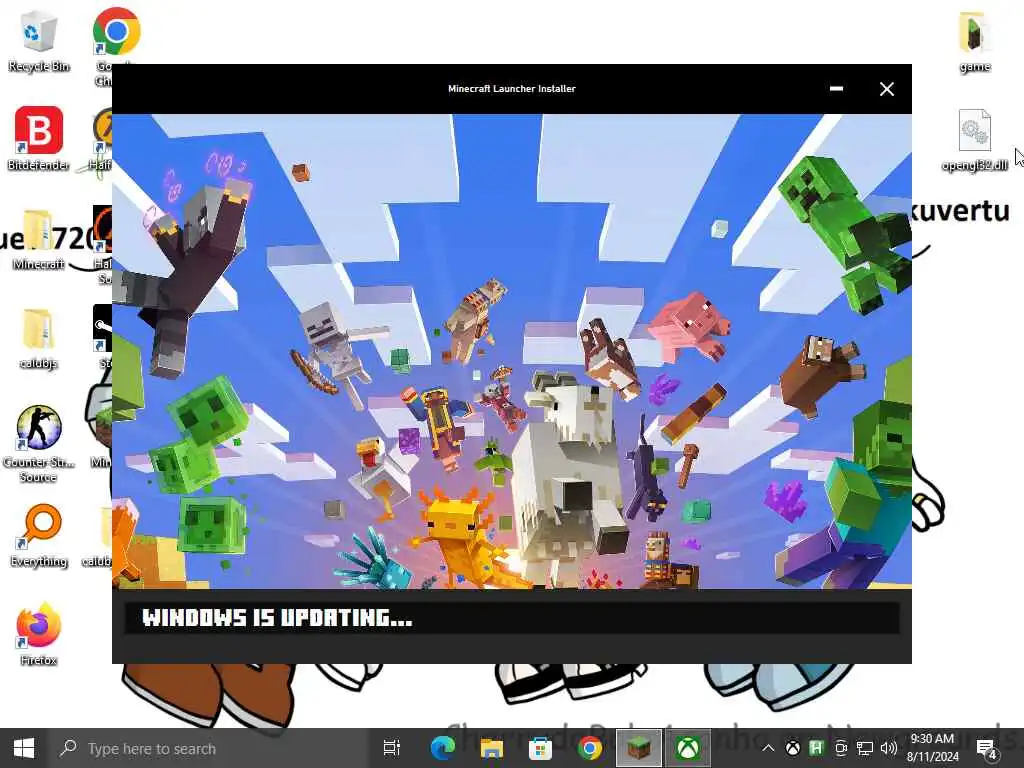Open the Recycle Bin desktop icon
The height and width of the screenshot is (768, 1024).
point(38,40)
